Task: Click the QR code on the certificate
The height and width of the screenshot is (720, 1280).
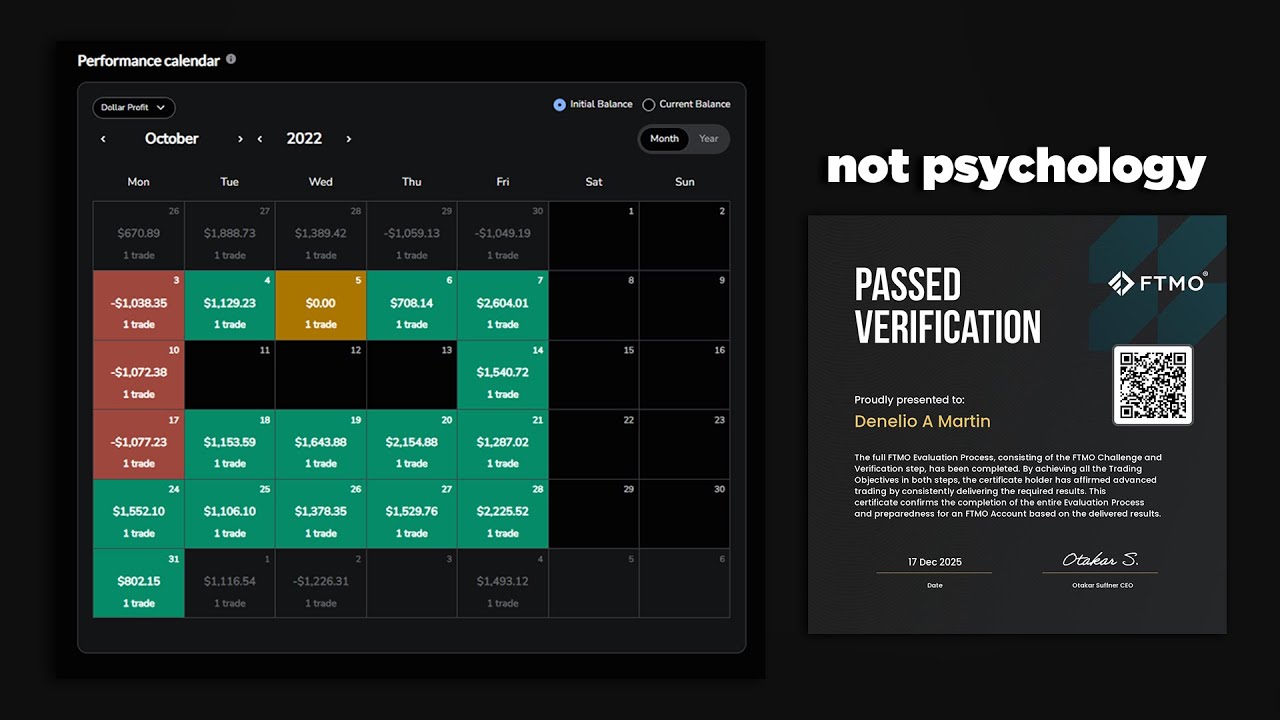Action: click(x=1153, y=385)
